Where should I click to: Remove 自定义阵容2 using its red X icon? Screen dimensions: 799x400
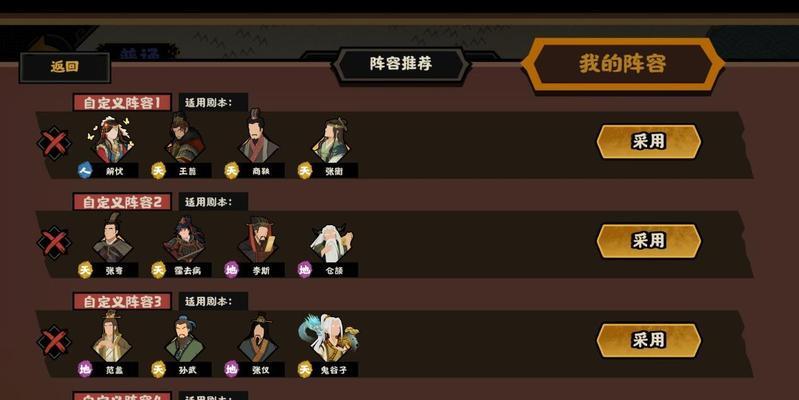coord(54,243)
